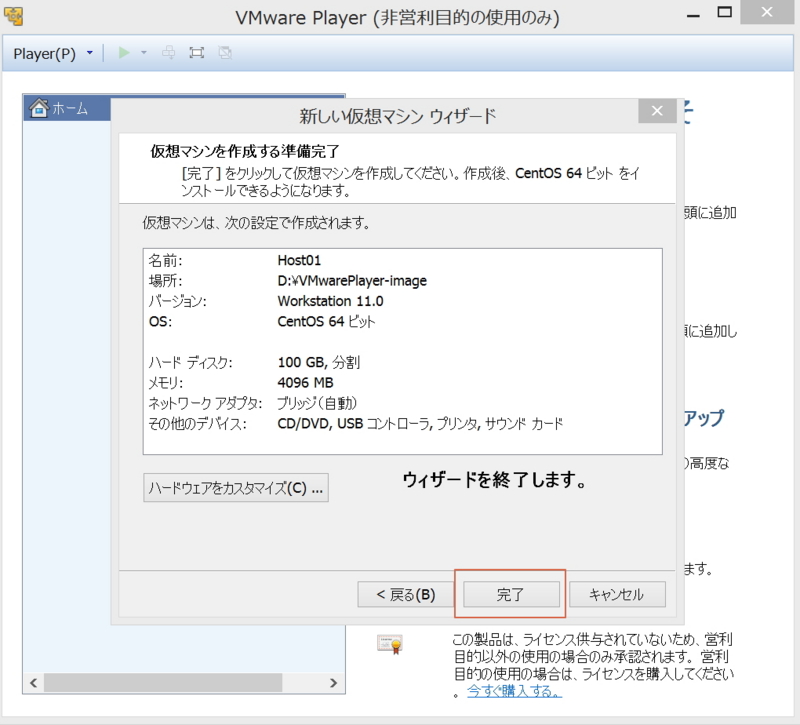The width and height of the screenshot is (800, 725).
Task: Click the CD/DVD, USB コントローラ devices value
Action: click(x=420, y=423)
